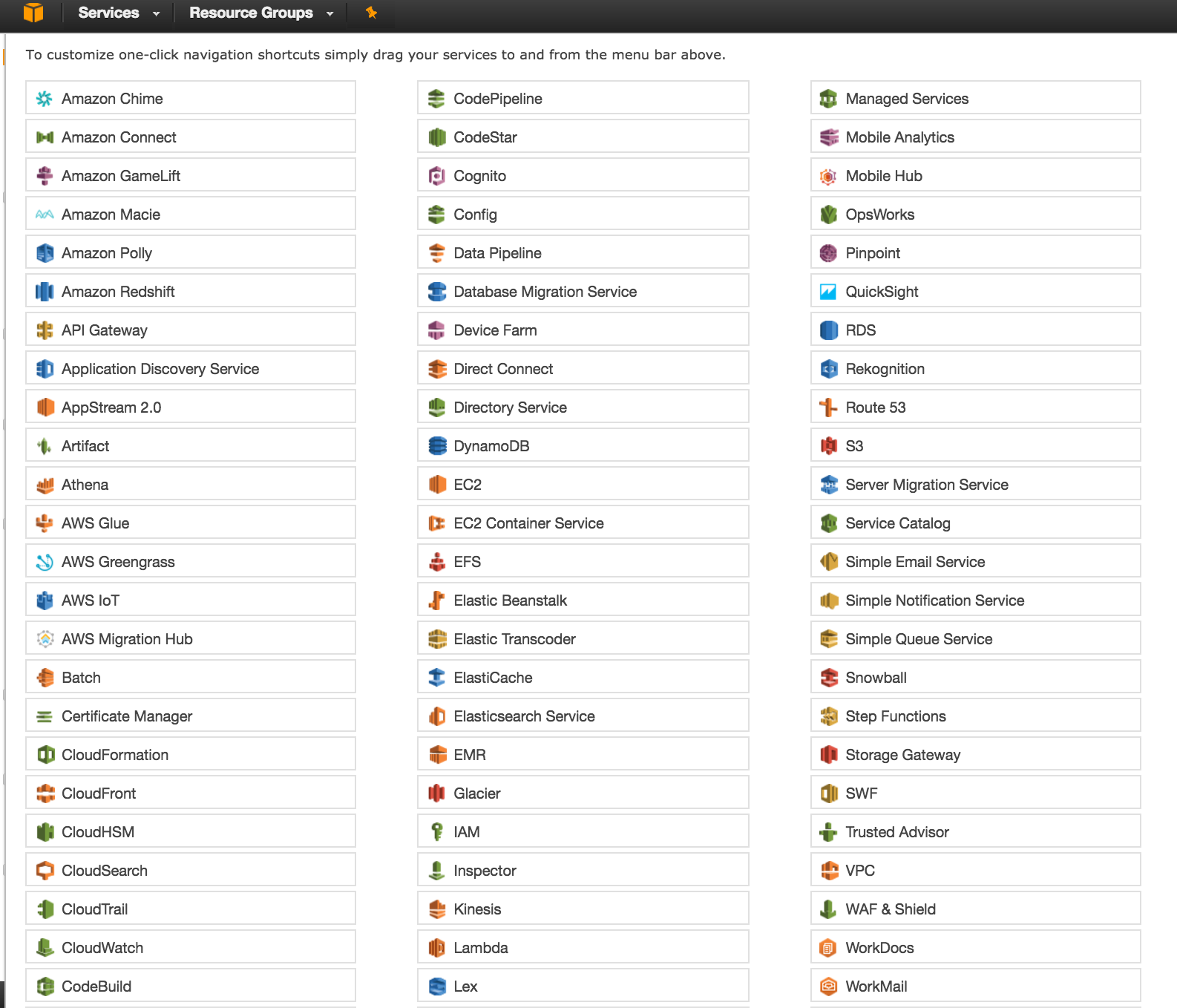
Task: Open CloudTrail service
Action: 191,908
